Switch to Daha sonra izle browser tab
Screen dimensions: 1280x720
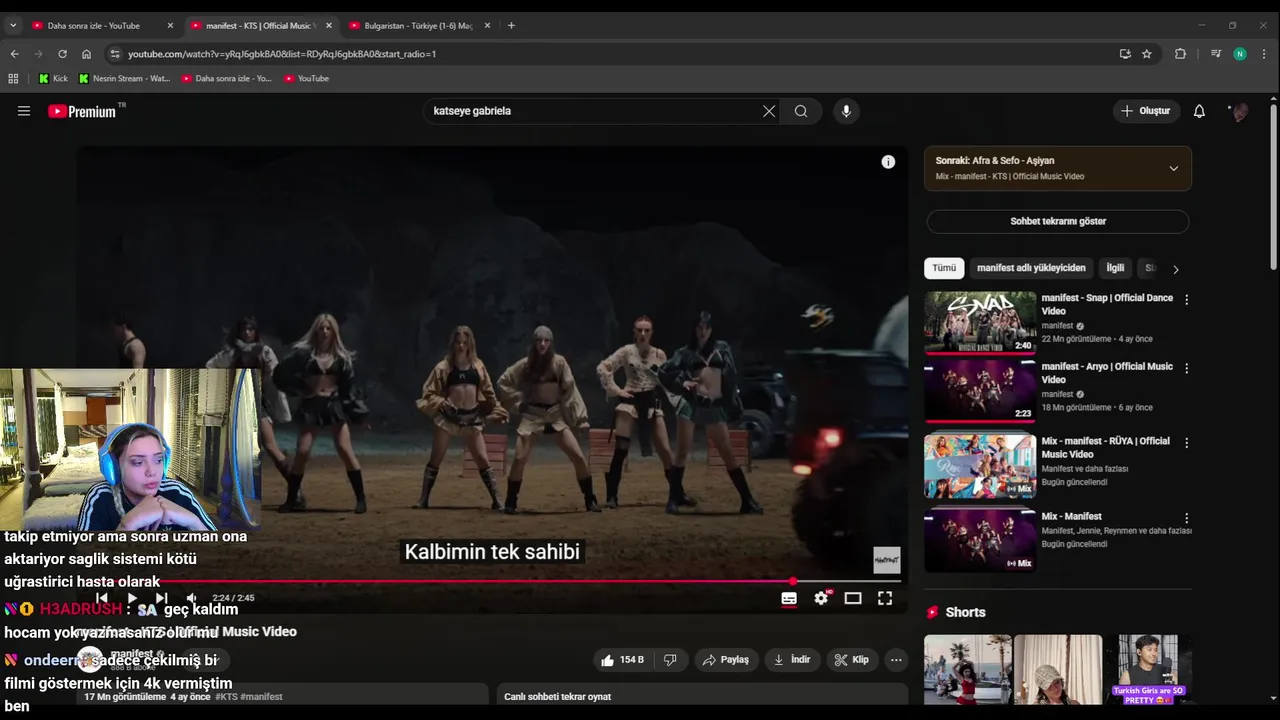tap(94, 25)
